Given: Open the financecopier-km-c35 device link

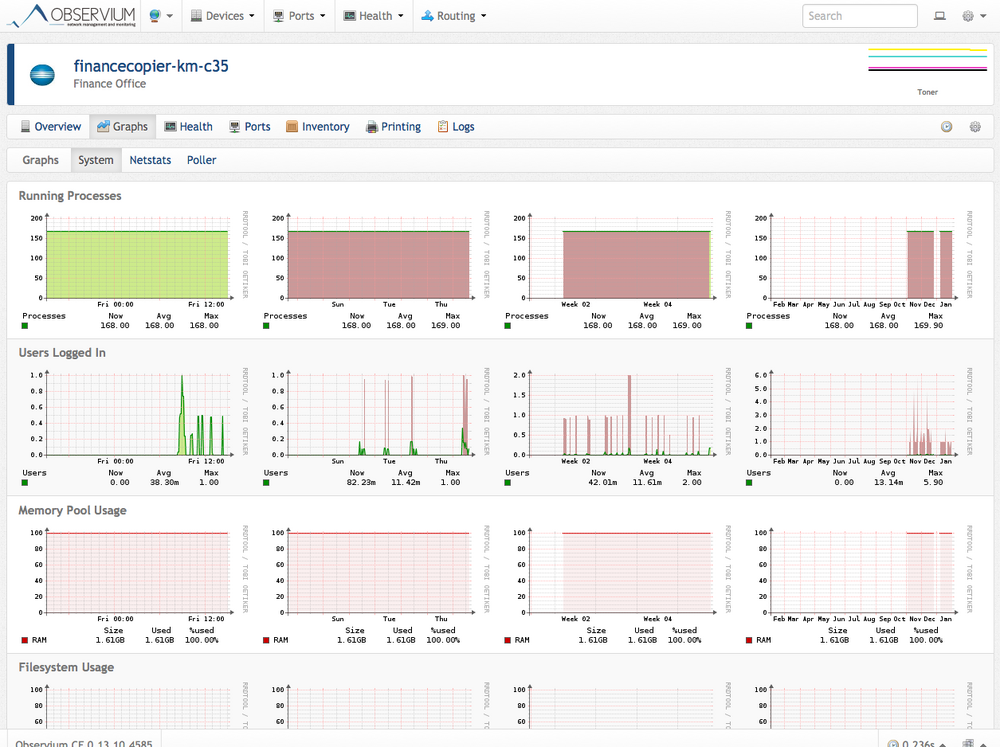Looking at the screenshot, I should (x=151, y=66).
